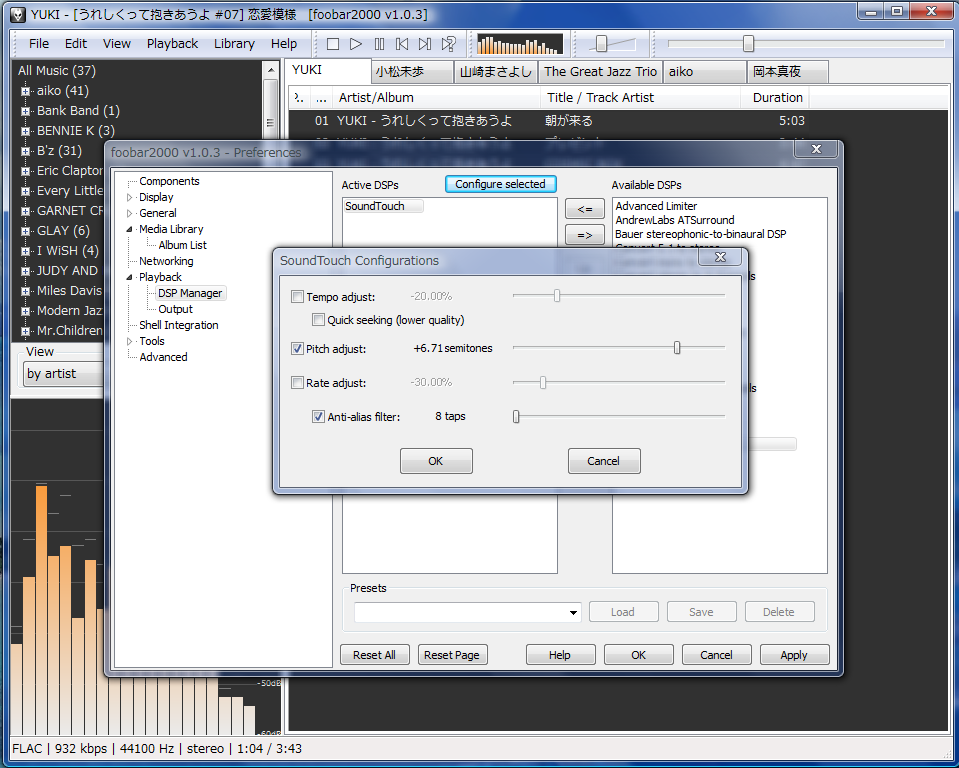Click the Pitch adjust slider handle
The width and height of the screenshot is (959, 768).
click(x=677, y=348)
